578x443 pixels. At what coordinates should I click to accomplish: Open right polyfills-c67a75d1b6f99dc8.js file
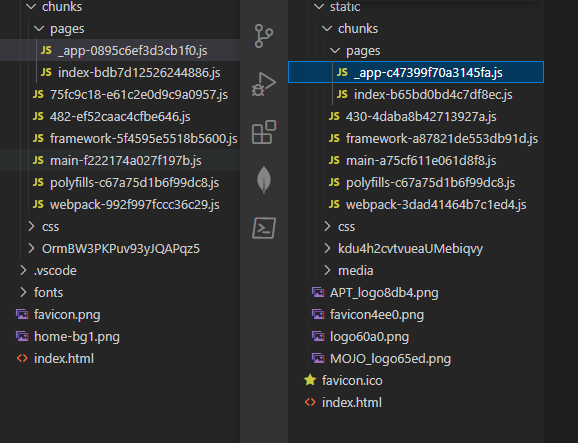pos(416,183)
